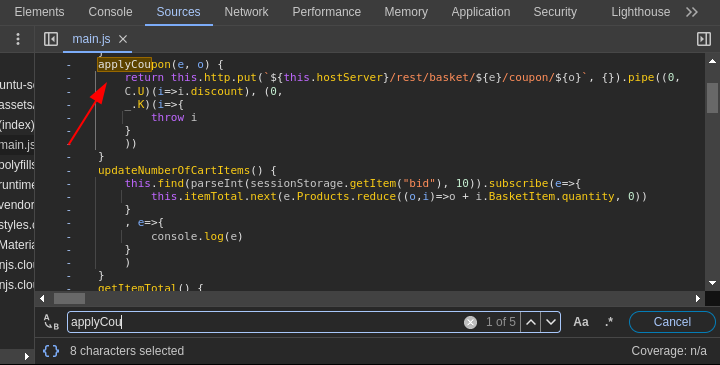Open the Memory tab
Image resolution: width=720 pixels, height=365 pixels.
pos(406,12)
